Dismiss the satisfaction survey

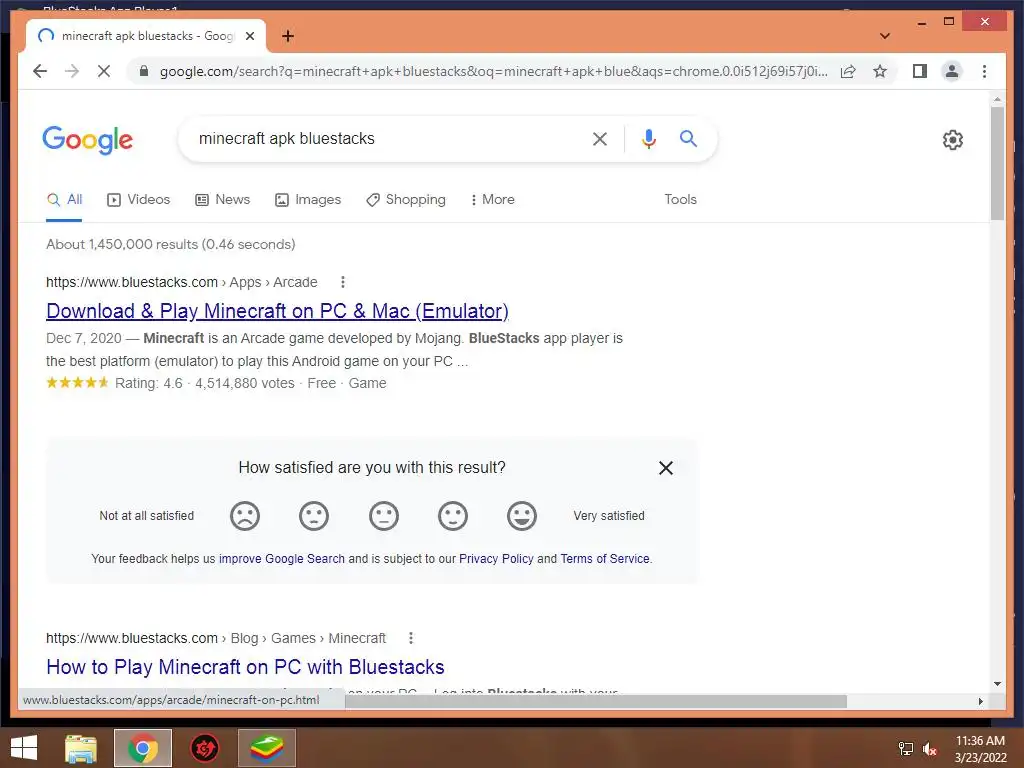(x=665, y=468)
